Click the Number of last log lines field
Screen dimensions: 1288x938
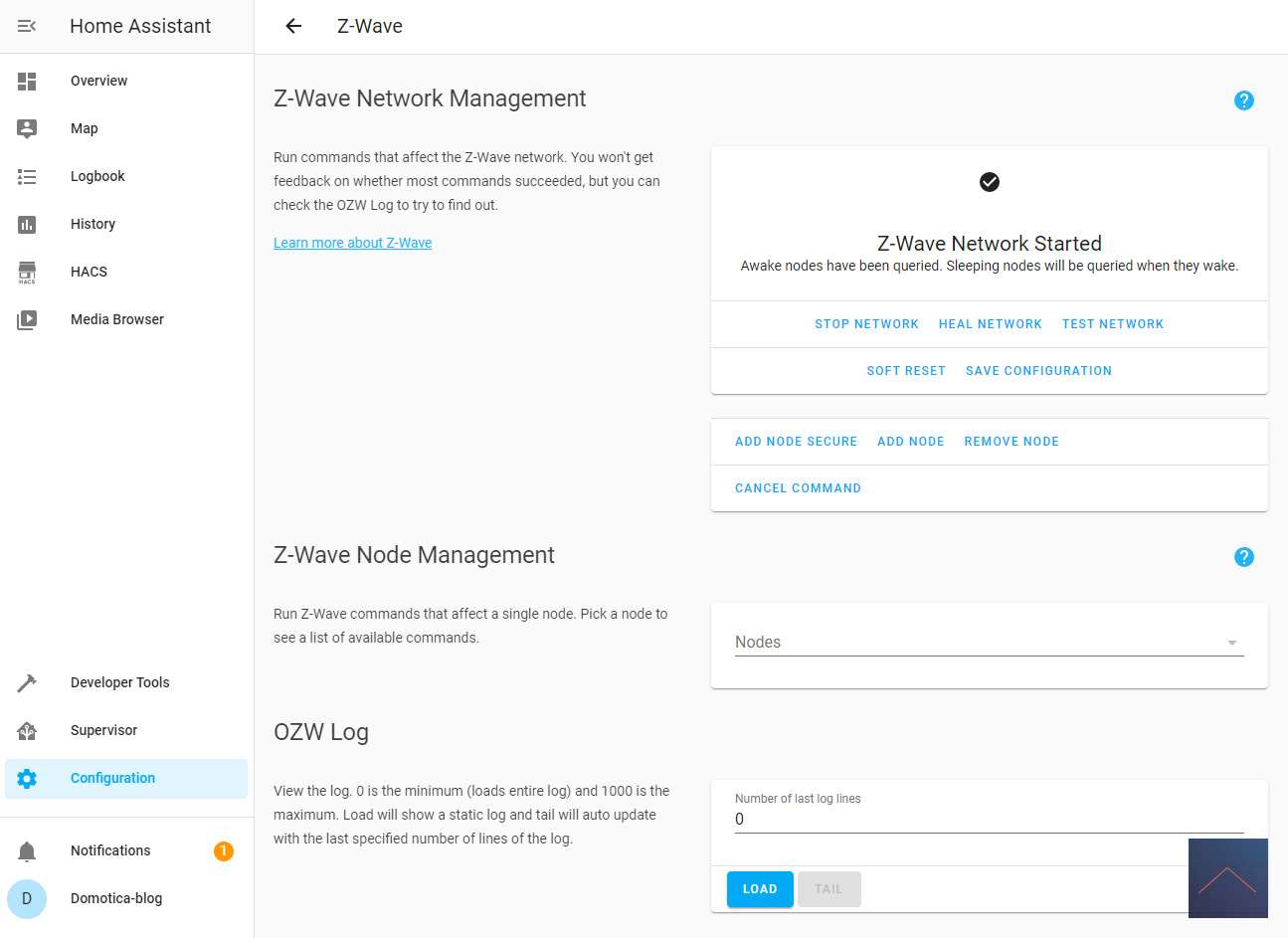click(x=989, y=820)
